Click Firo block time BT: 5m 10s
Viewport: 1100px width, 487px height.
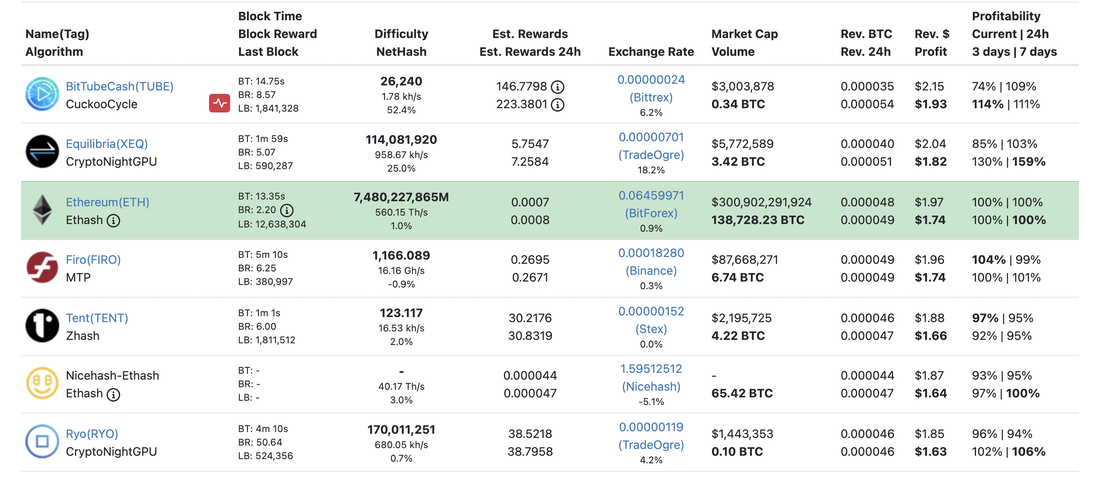pyautogui.click(x=261, y=254)
